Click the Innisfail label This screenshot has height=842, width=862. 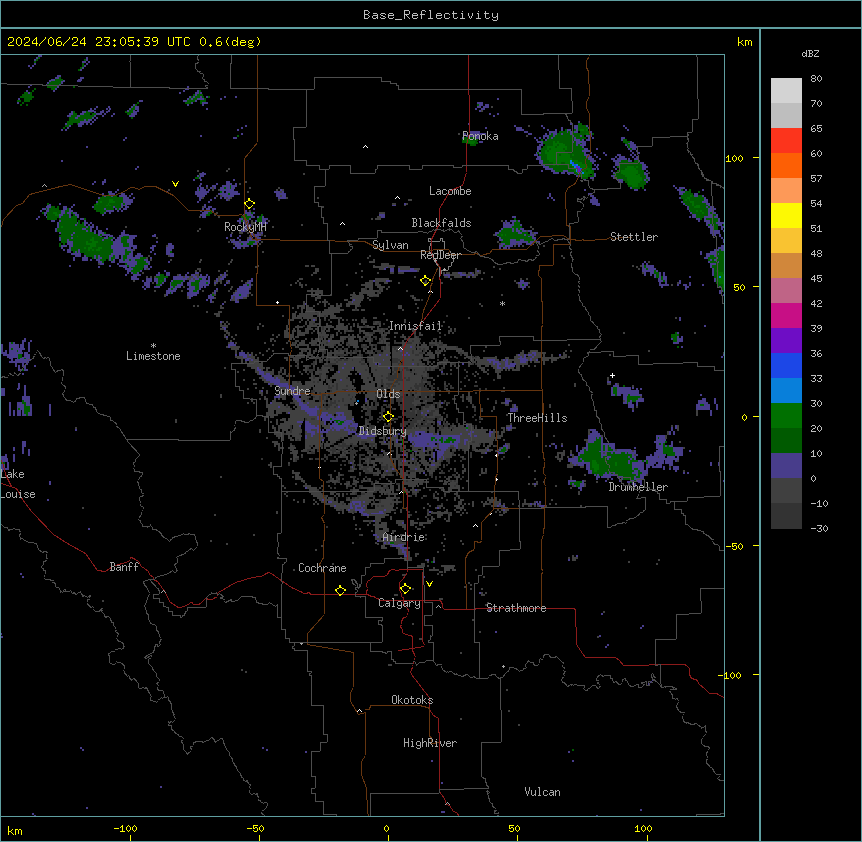tap(415, 326)
